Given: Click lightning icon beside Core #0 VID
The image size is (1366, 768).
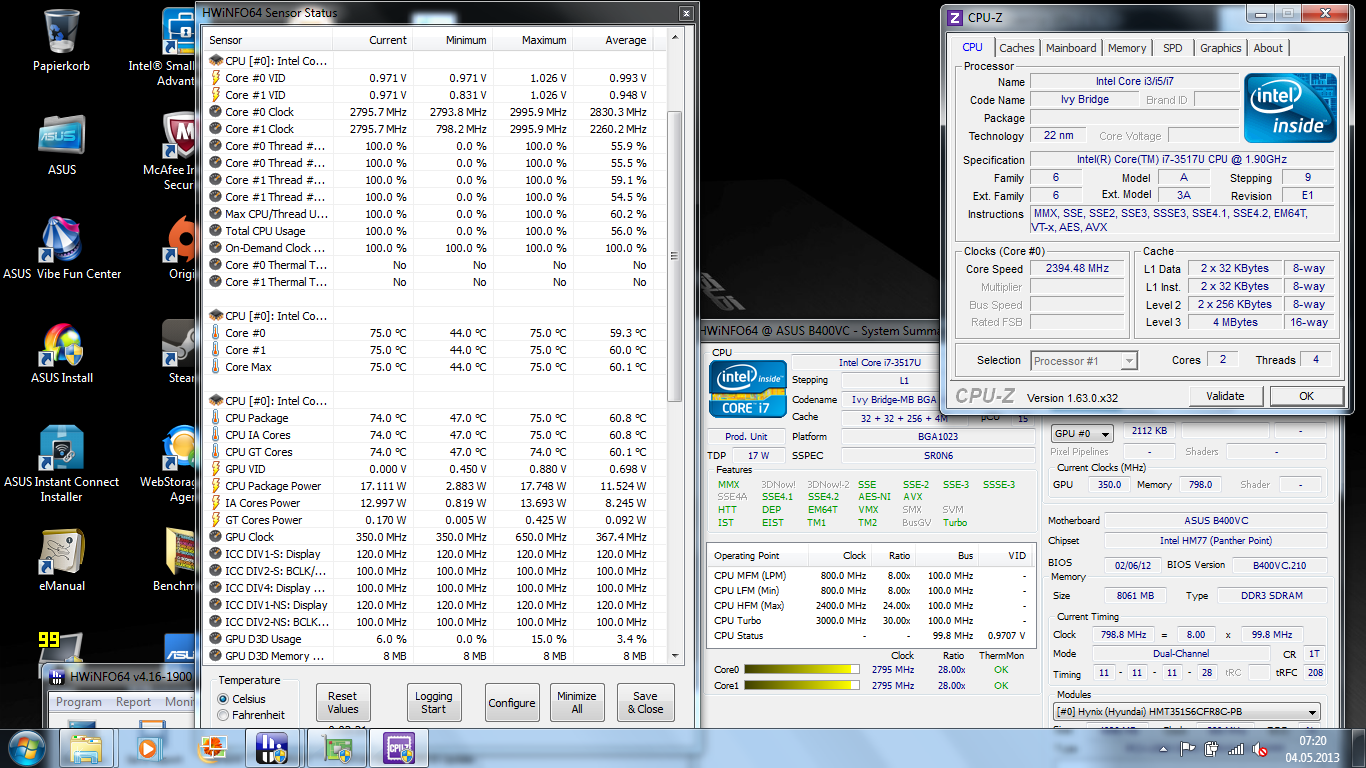Looking at the screenshot, I should [x=215, y=78].
